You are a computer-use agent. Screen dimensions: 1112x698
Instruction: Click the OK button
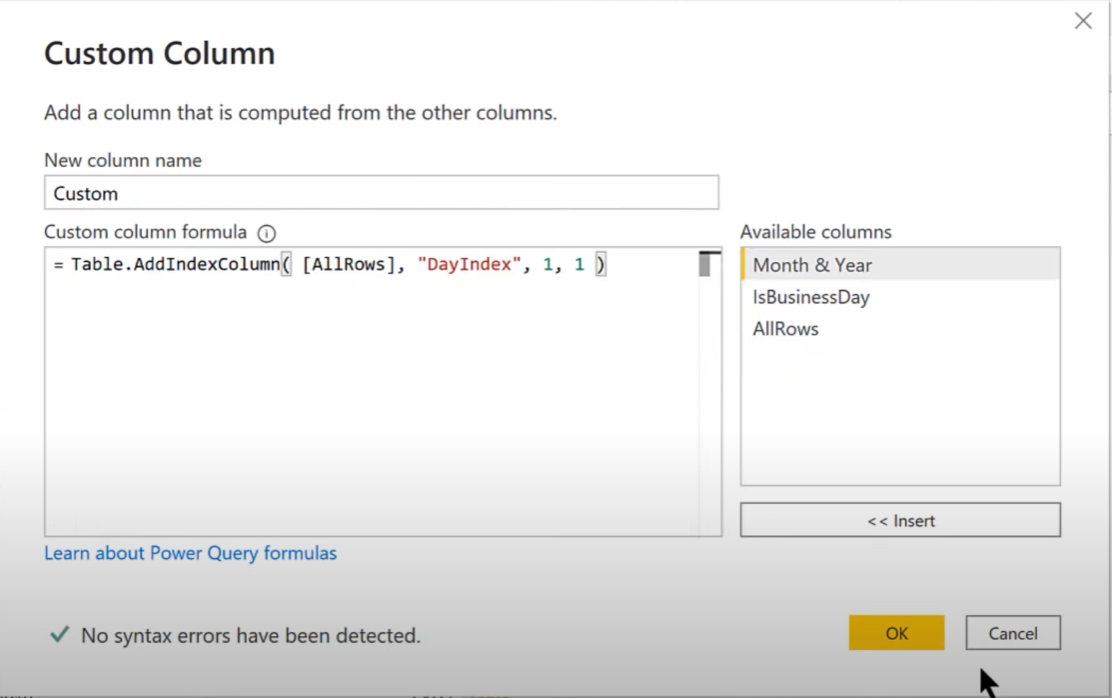tap(896, 633)
